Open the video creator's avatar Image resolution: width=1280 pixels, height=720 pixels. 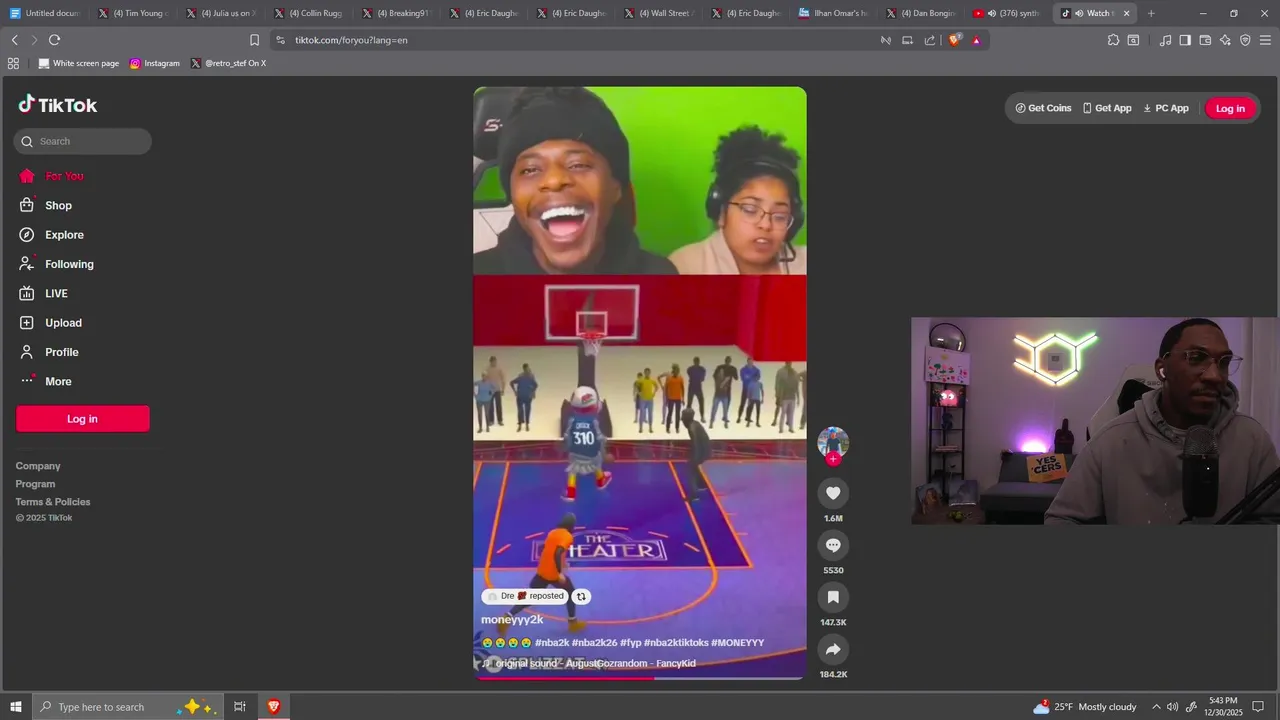833,442
